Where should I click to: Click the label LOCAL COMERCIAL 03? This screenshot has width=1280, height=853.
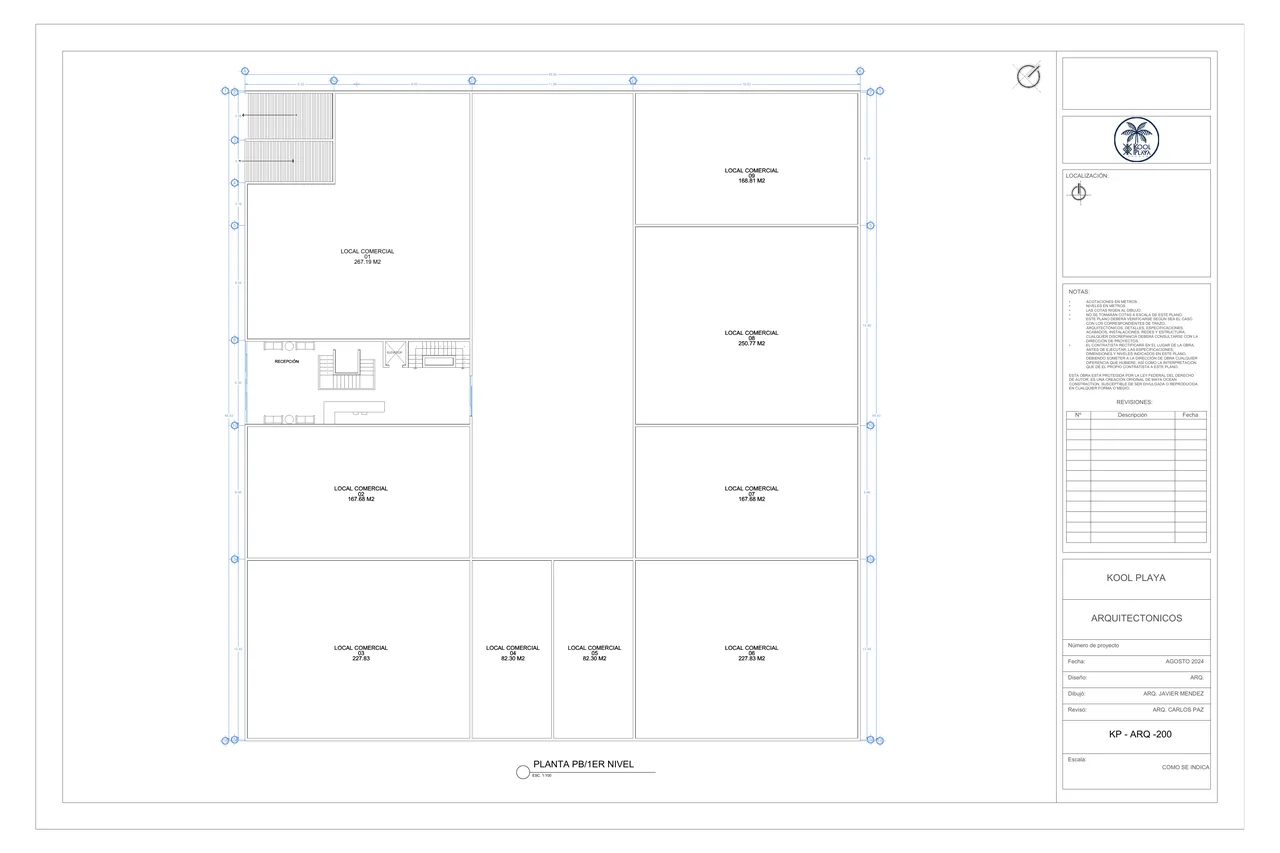click(x=361, y=650)
